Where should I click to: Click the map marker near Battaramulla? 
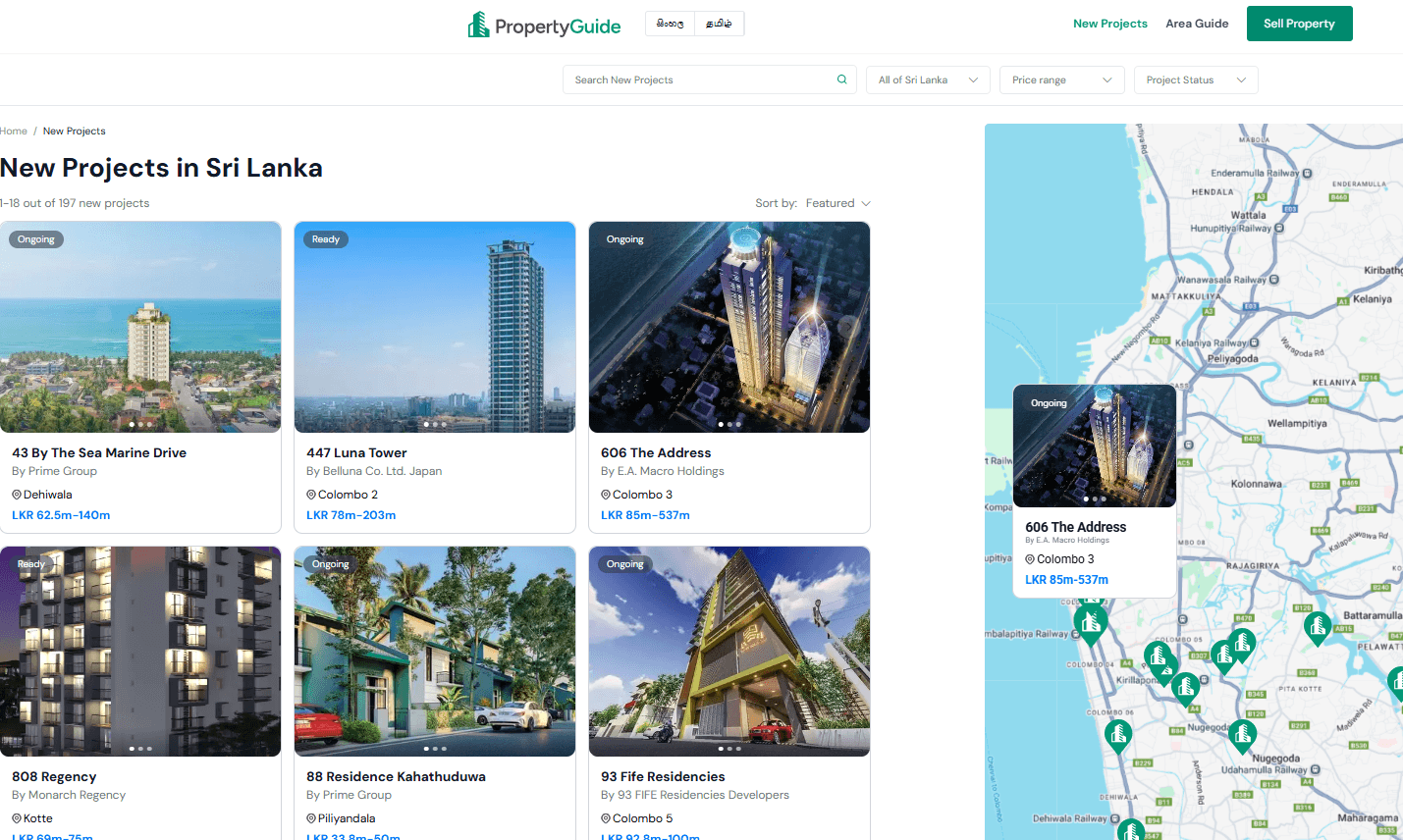[x=1318, y=627]
